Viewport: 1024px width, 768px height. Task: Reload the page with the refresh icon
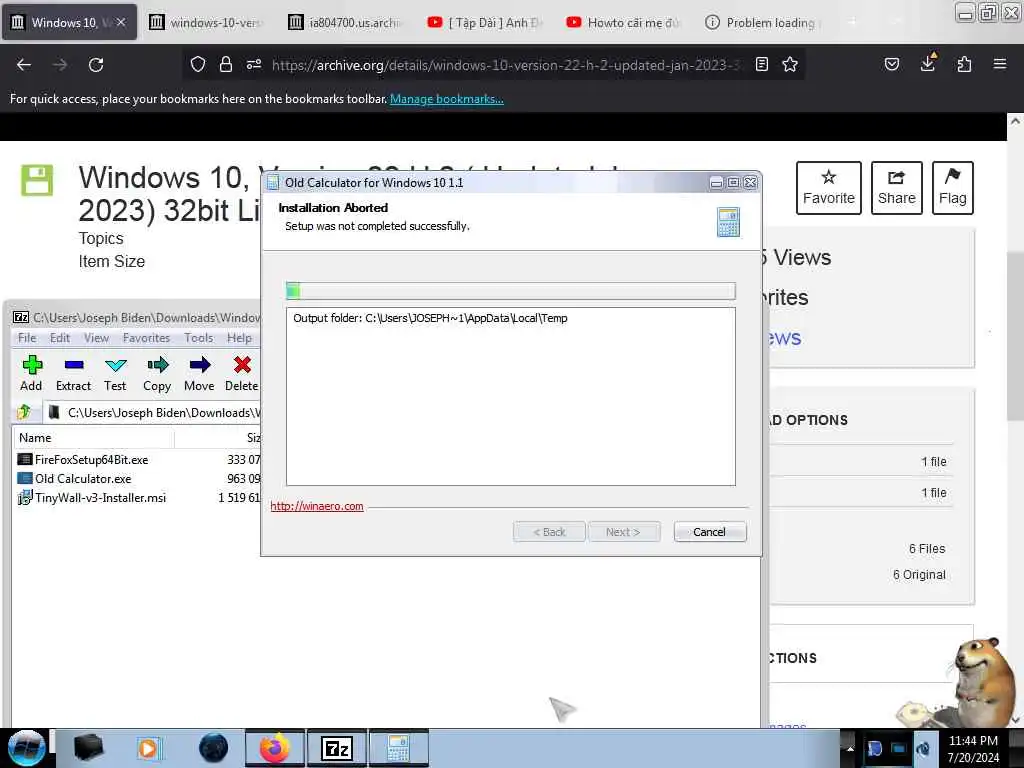96,65
